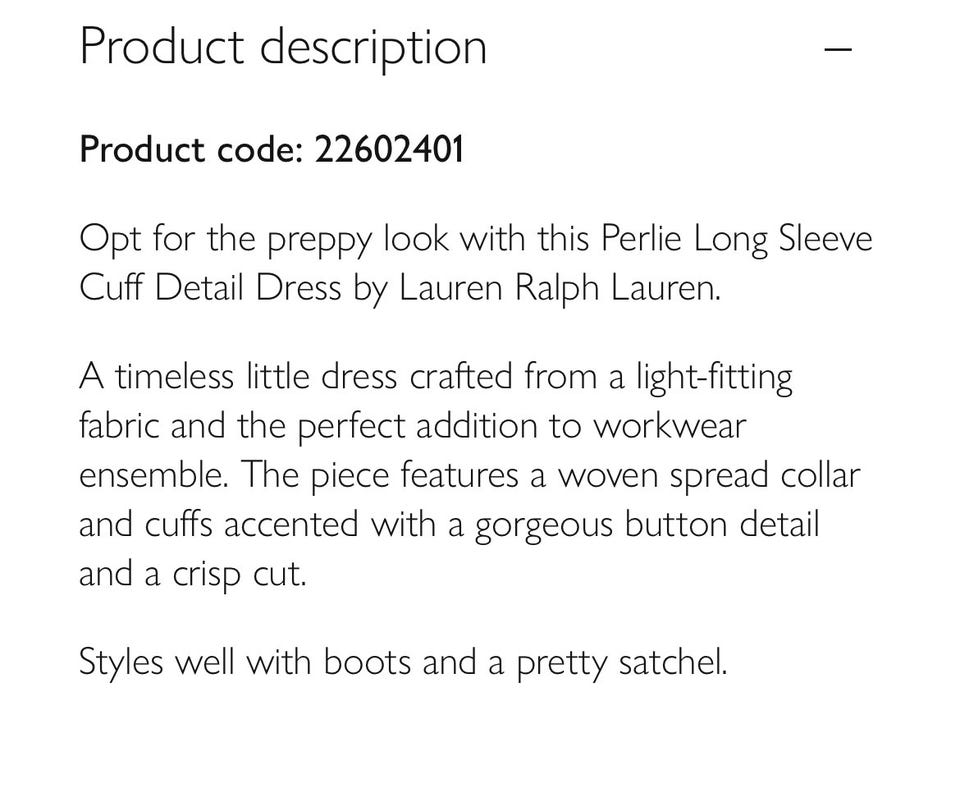Click the 'gorgeous button detail' phrase
This screenshot has height=802, width=960.
pyautogui.click(x=647, y=525)
